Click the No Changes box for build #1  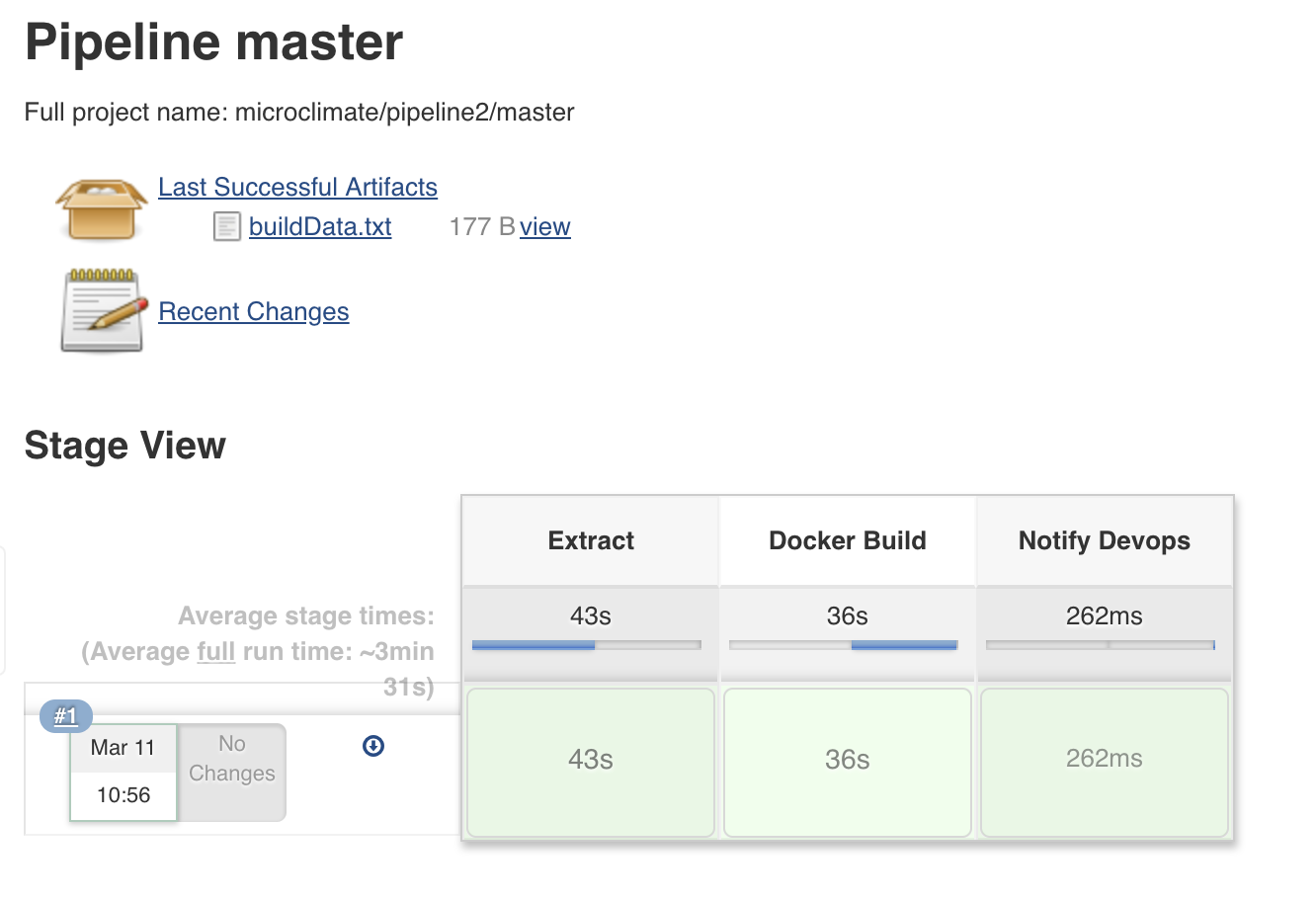[232, 772]
